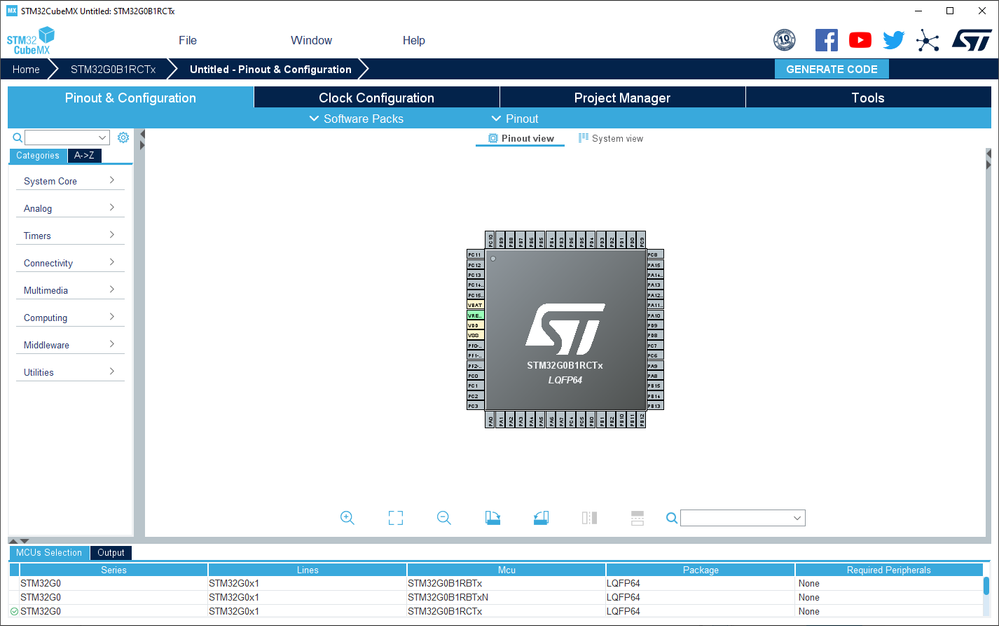Expand the Computing category
This screenshot has height=626, width=999.
(x=70, y=318)
